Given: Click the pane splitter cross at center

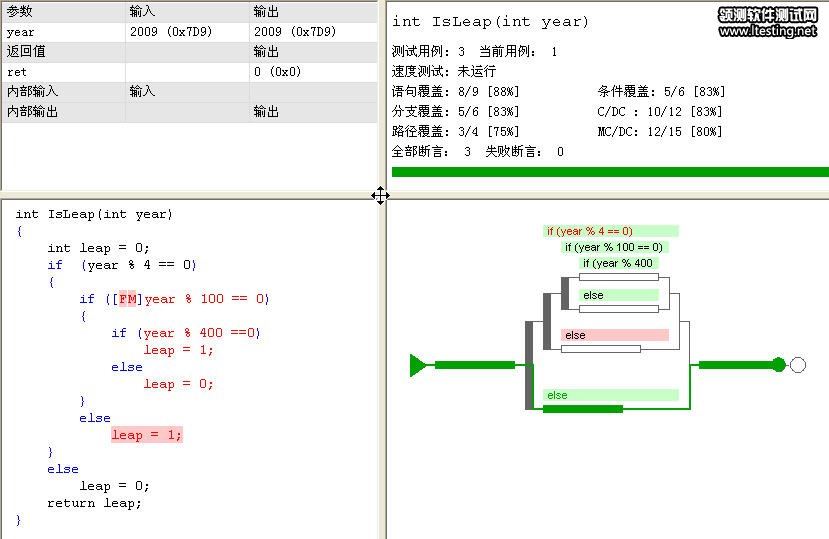Looking at the screenshot, I should click(381, 195).
